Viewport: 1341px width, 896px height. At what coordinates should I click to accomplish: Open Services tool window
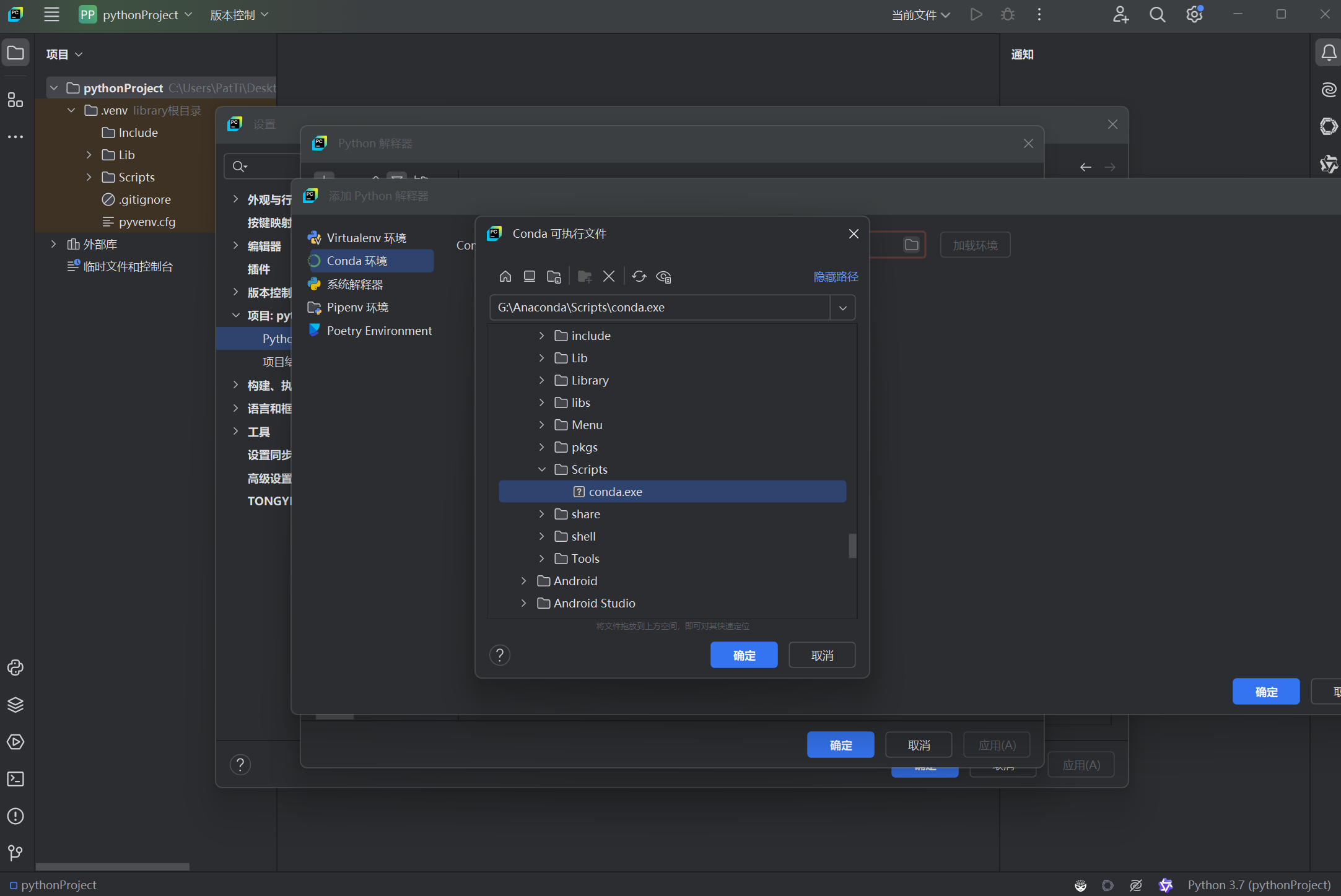coord(15,742)
